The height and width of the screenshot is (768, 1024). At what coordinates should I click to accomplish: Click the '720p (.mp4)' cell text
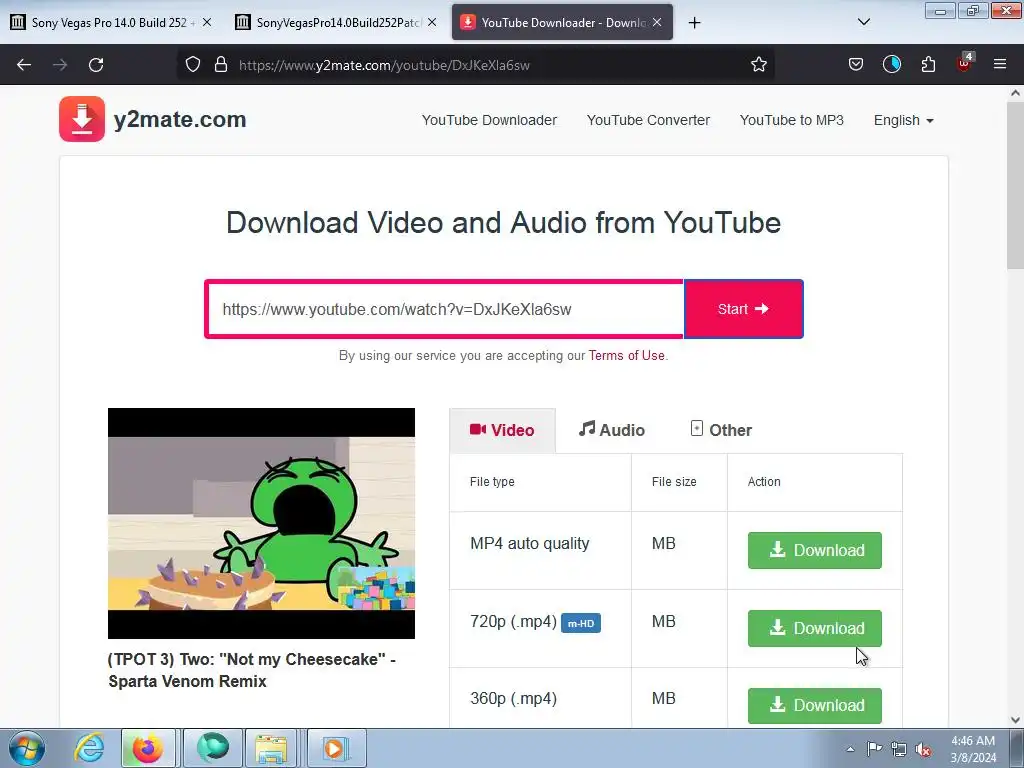tap(513, 621)
